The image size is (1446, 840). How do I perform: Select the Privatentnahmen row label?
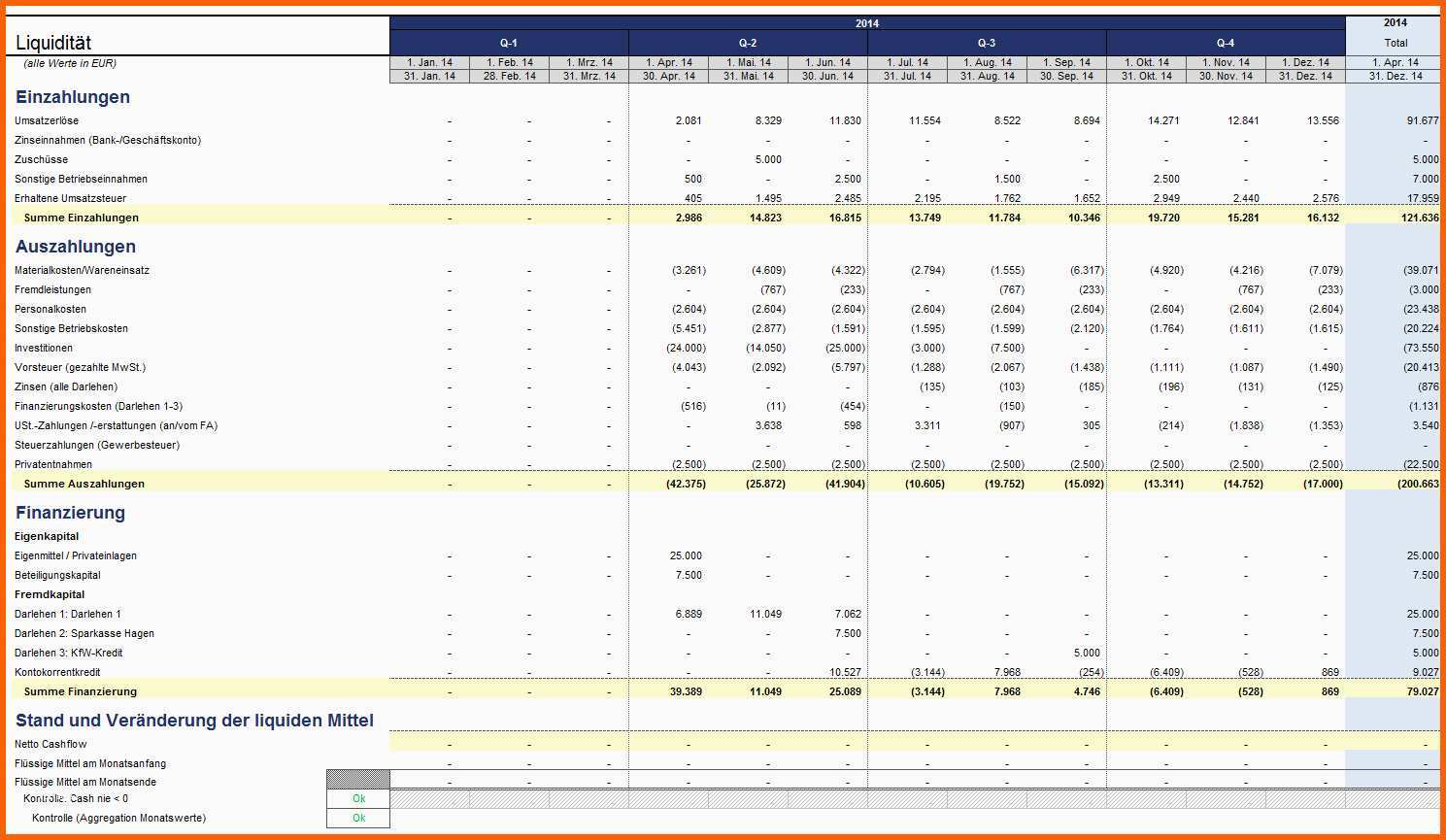click(53, 464)
